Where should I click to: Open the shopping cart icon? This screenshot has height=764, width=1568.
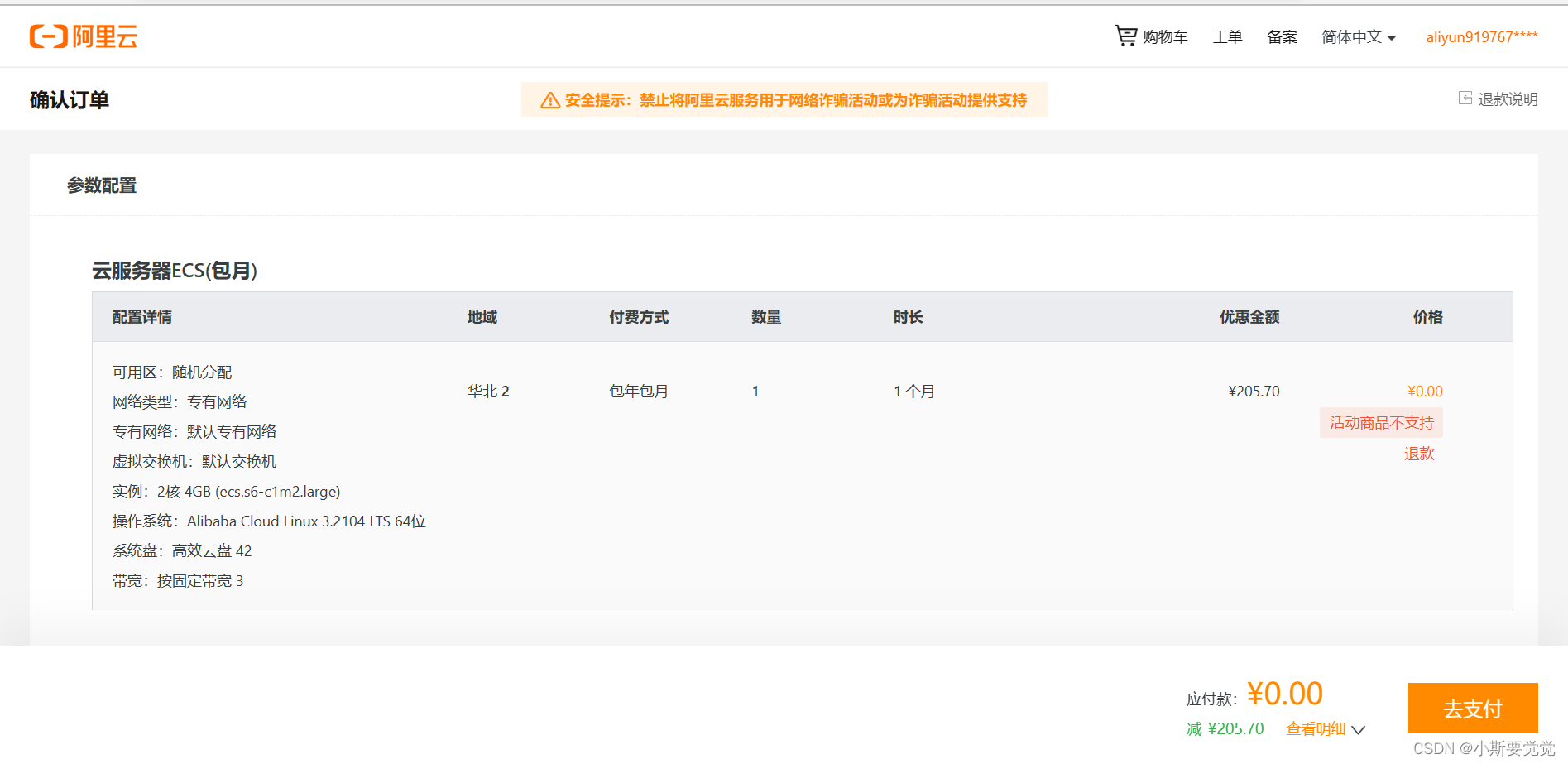pos(1126,36)
